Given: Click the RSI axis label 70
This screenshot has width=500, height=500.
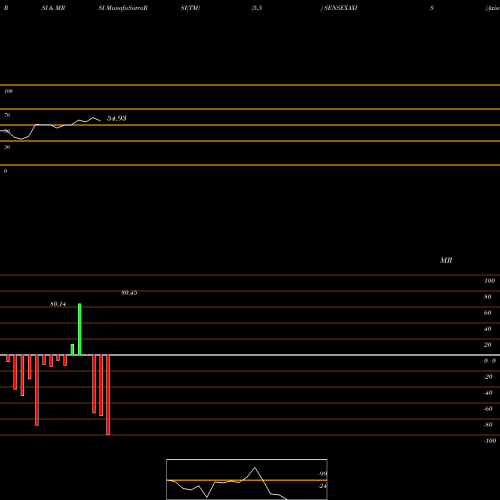Looking at the screenshot, I should [7, 115].
